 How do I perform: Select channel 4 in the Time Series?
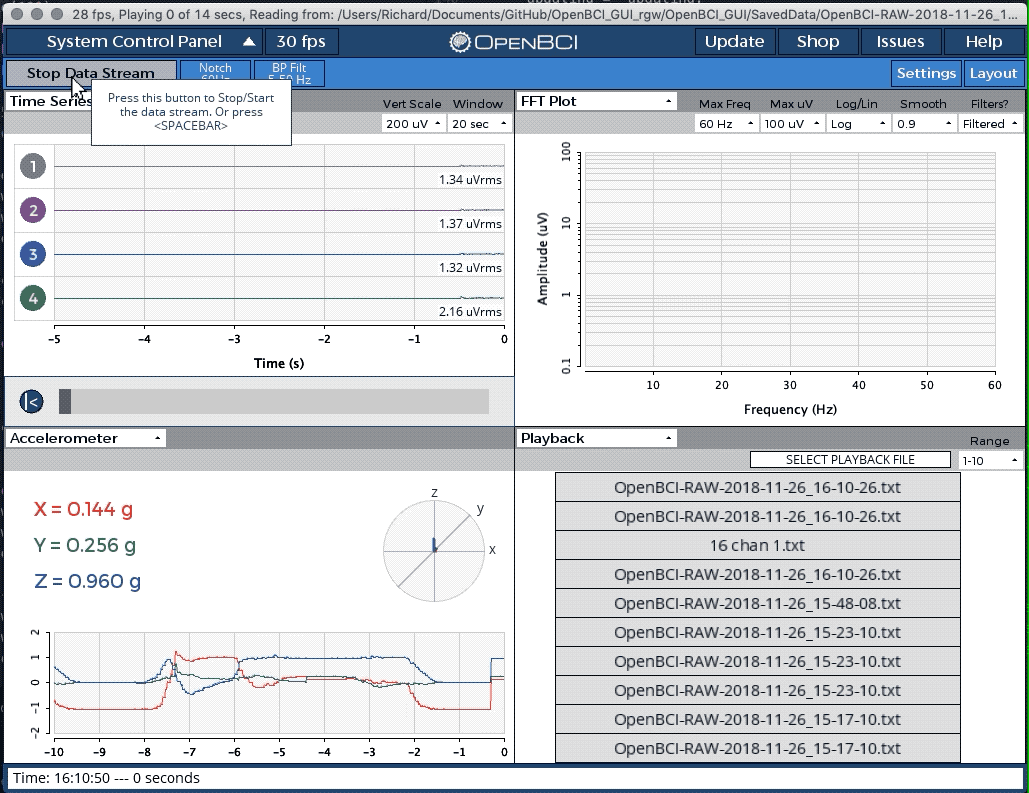(x=33, y=298)
